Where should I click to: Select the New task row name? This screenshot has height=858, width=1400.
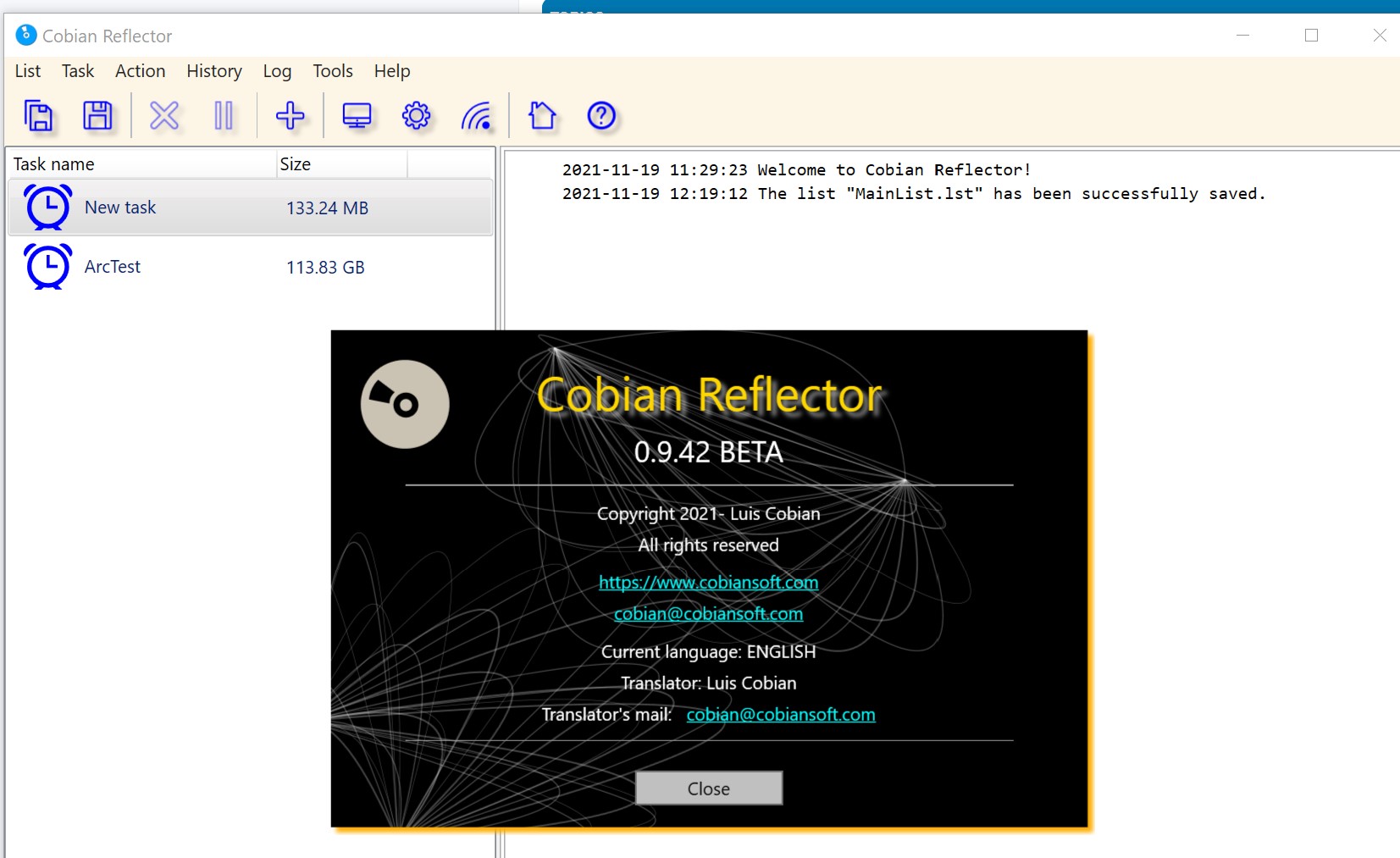pyautogui.click(x=120, y=208)
